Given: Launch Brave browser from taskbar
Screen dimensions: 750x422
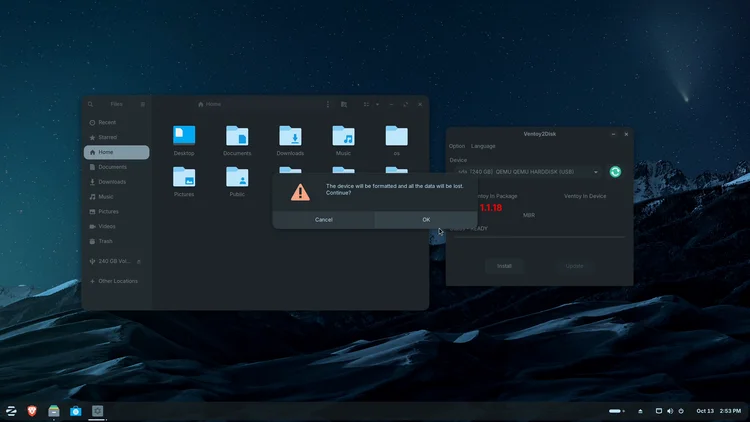Looking at the screenshot, I should tap(32, 411).
